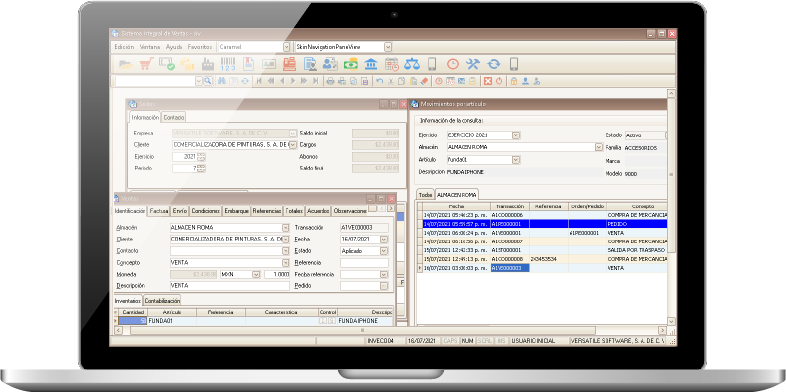786x392 pixels.
Task: Switch to the Embarque tab
Action: click(x=236, y=211)
